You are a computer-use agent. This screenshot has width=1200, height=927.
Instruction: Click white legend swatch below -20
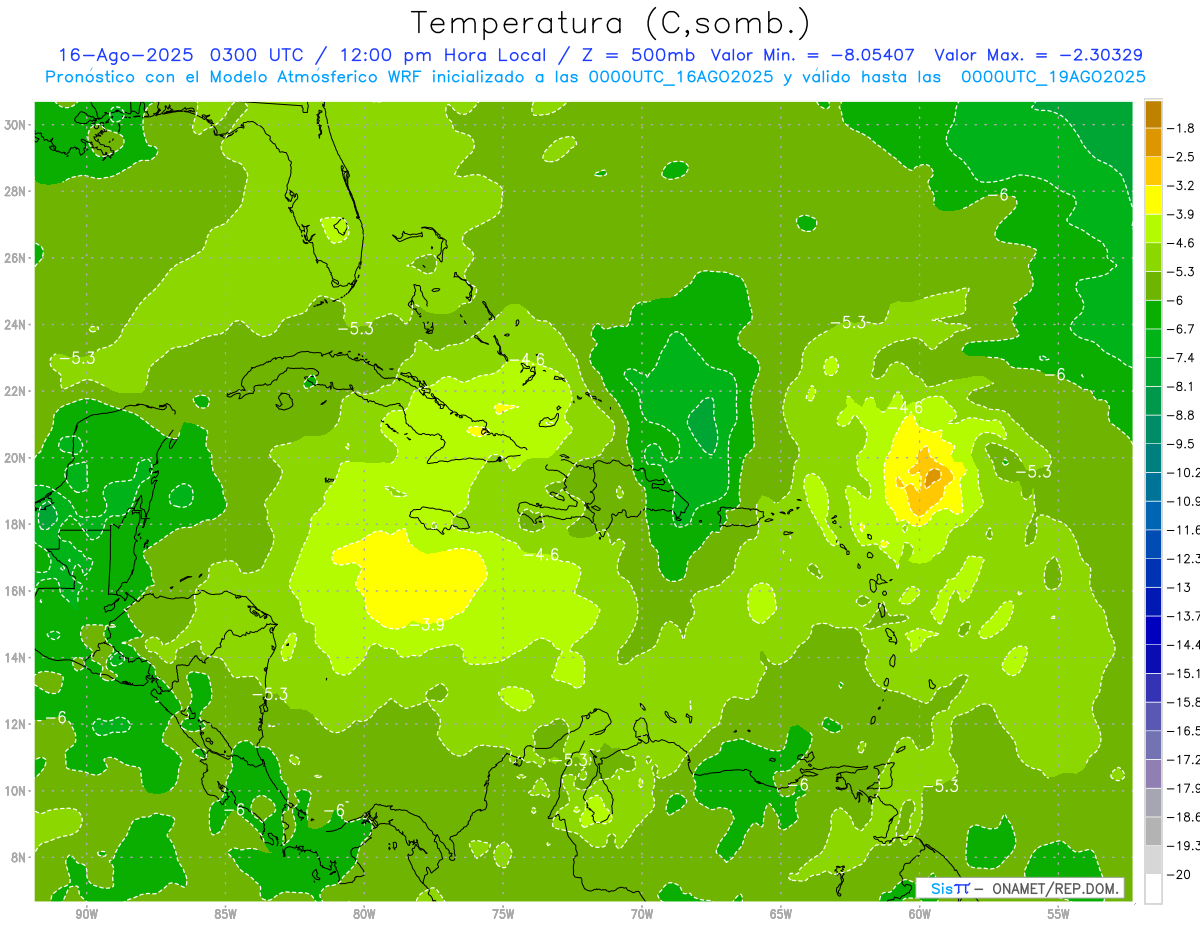tap(1153, 889)
